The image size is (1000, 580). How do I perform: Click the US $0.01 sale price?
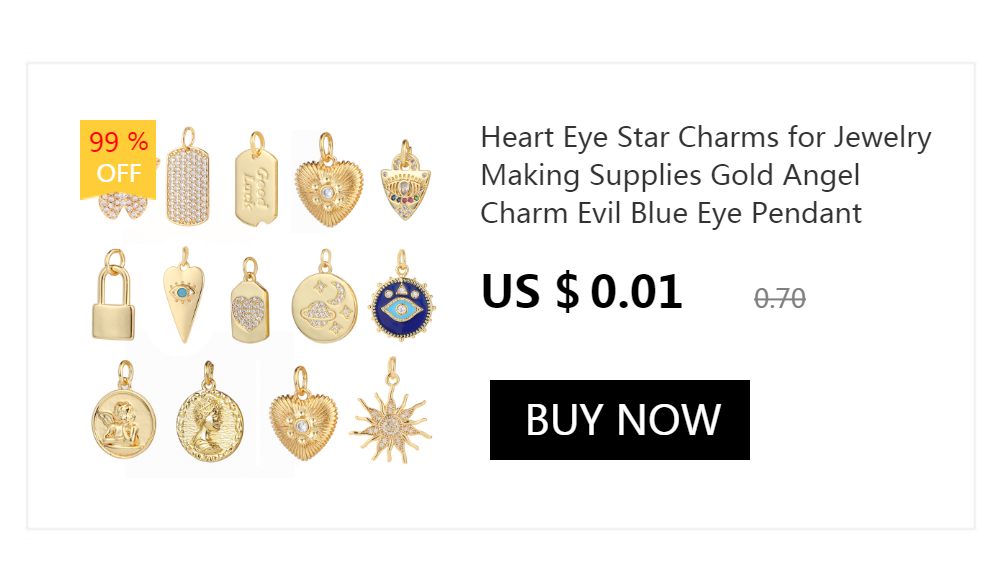[581, 292]
